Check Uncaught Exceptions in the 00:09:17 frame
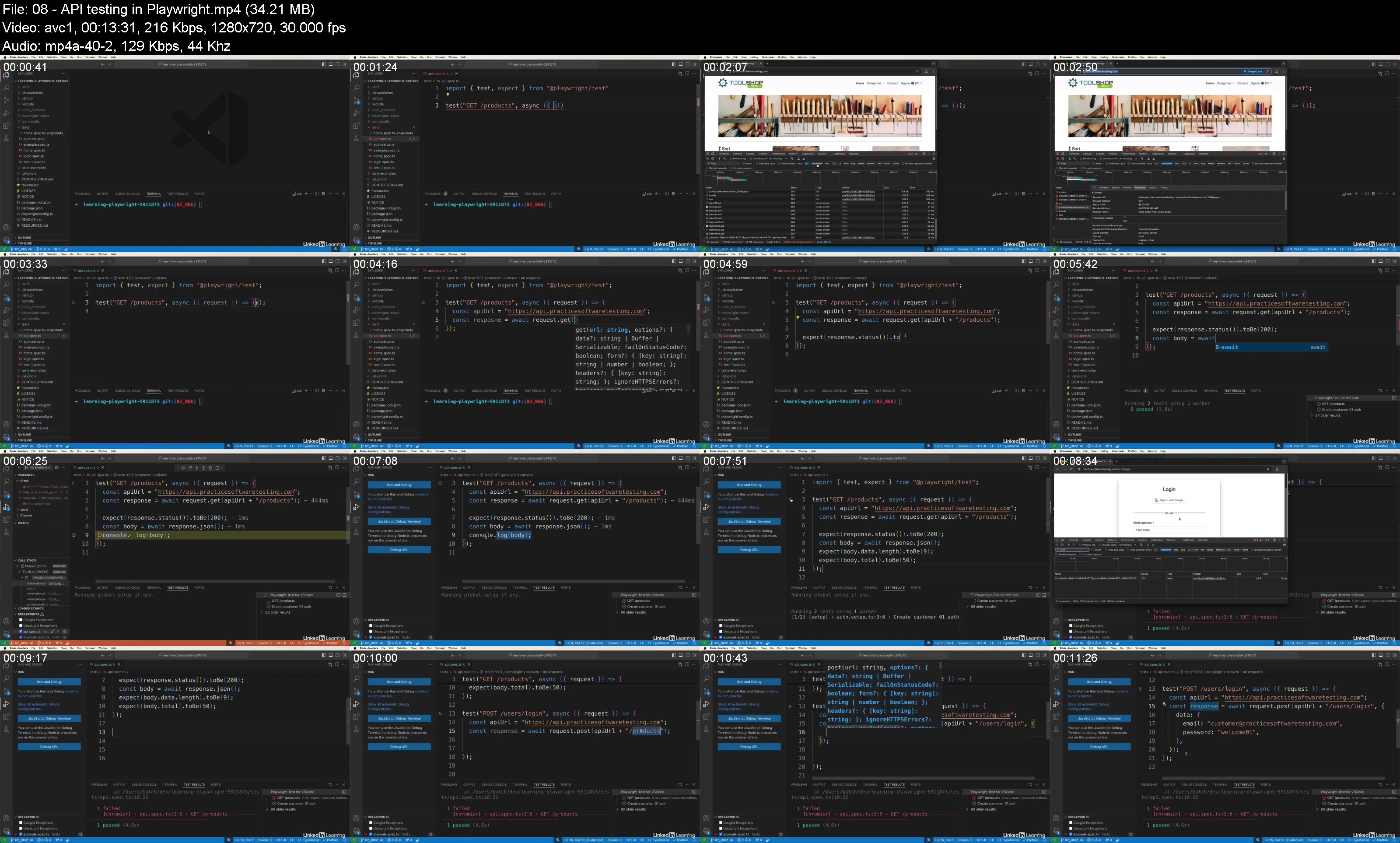 click(21, 829)
